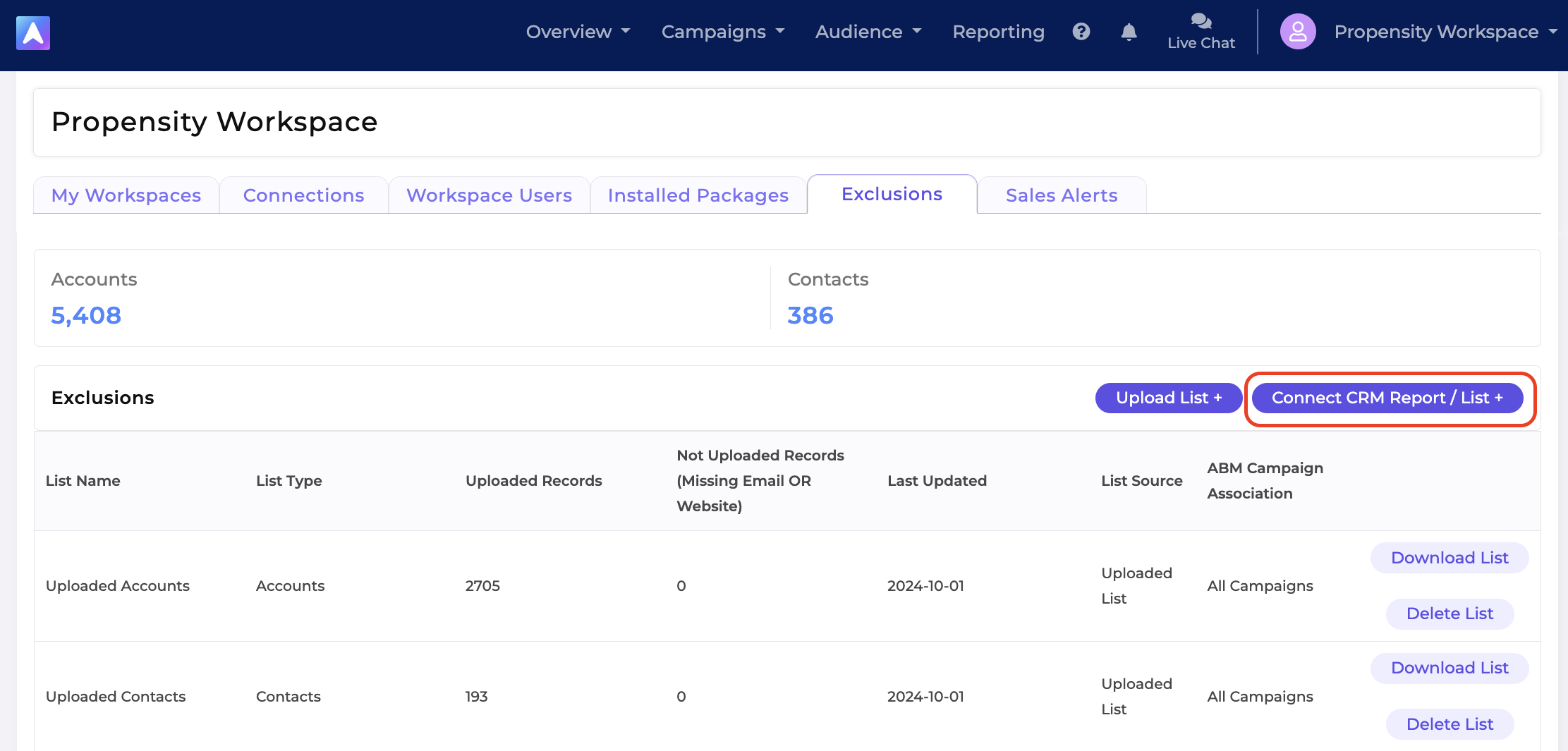Expand the Campaigns dropdown menu
This screenshot has height=751, width=1568.
723,32
